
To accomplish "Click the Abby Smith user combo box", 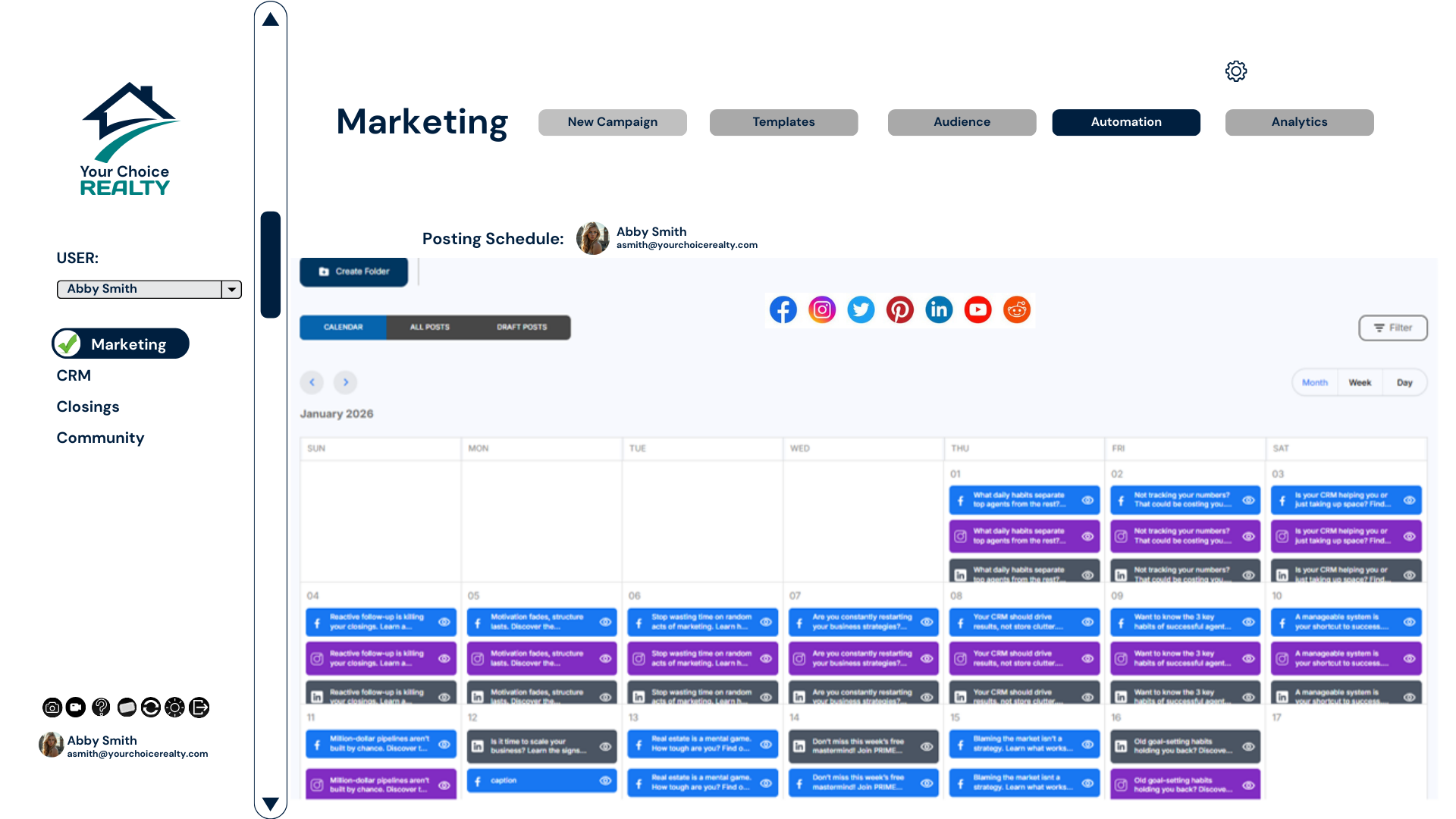I will point(149,289).
